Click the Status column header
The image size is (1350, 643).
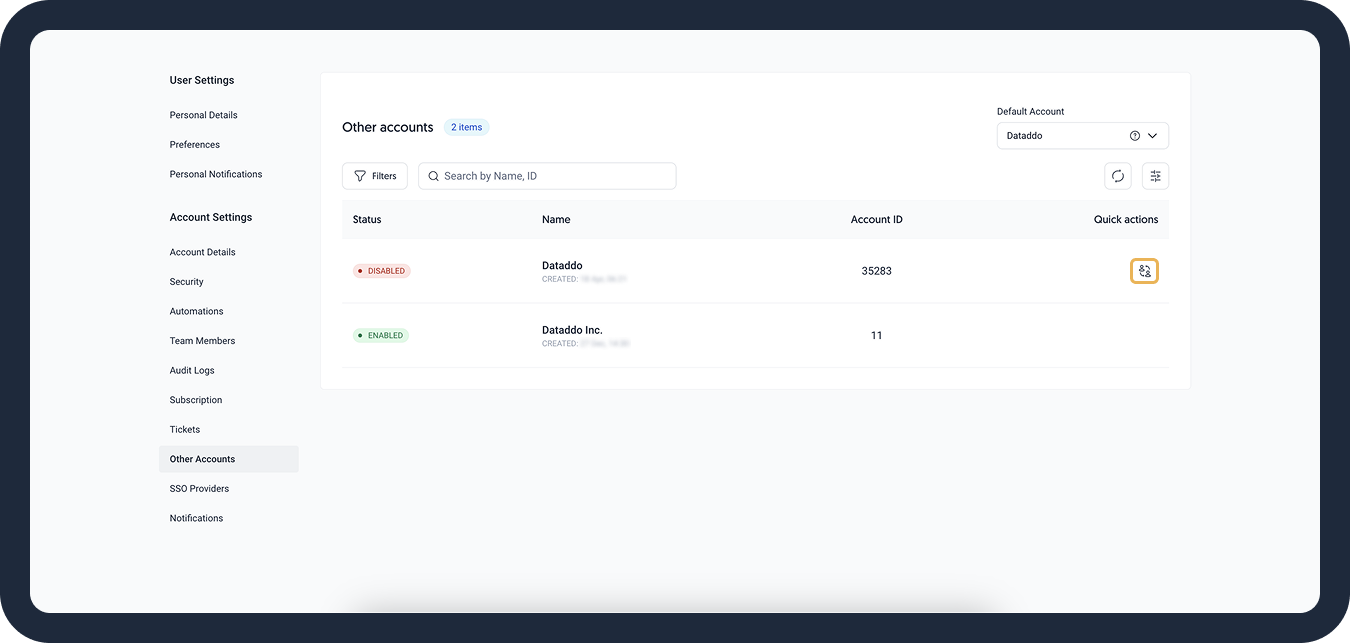coord(367,219)
